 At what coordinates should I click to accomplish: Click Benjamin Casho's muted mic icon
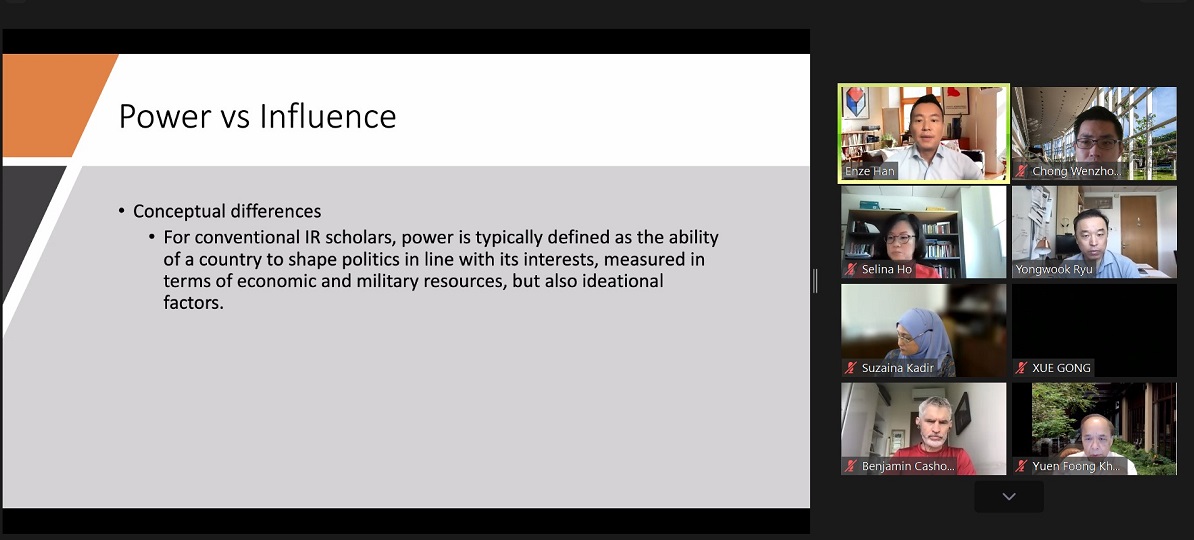coord(851,466)
